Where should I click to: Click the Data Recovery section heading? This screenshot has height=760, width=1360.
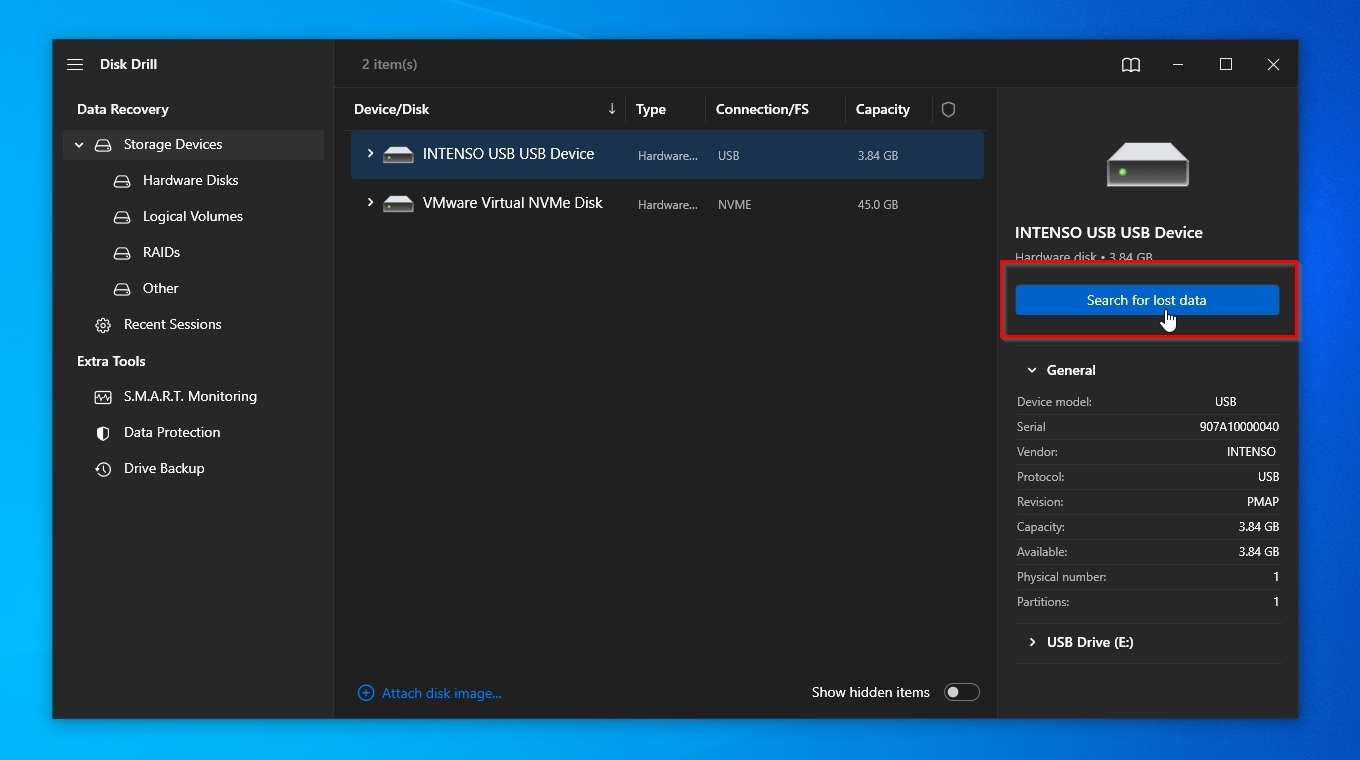point(123,109)
